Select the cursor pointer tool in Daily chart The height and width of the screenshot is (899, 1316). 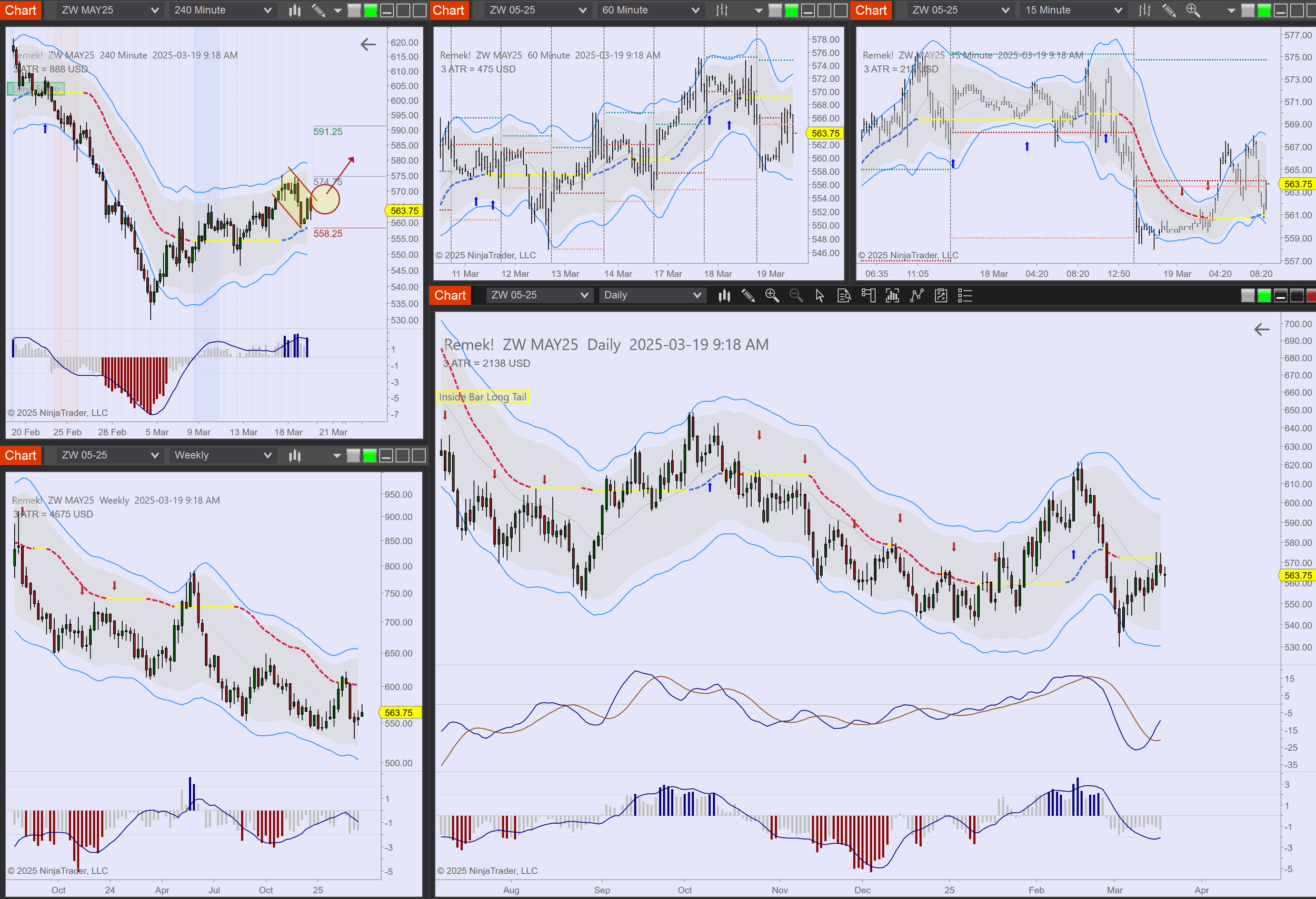(820, 295)
